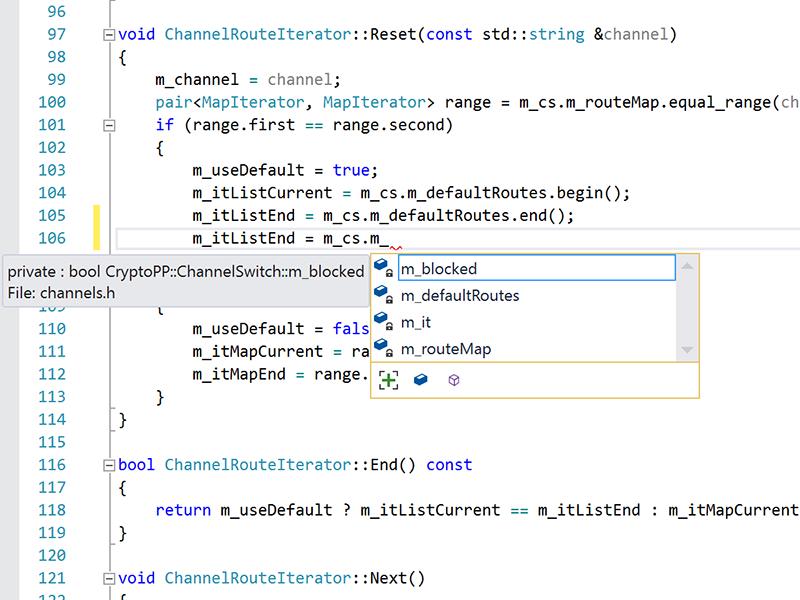Screen dimensions: 800x600
Task: Click the bool keyword on line 116
Action: (136, 465)
